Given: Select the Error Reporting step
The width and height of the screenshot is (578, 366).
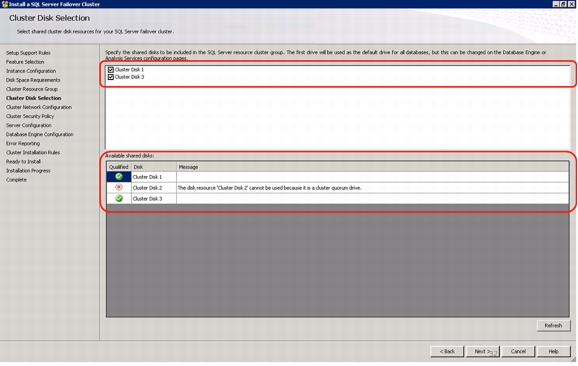Looking at the screenshot, I should click(23, 143).
